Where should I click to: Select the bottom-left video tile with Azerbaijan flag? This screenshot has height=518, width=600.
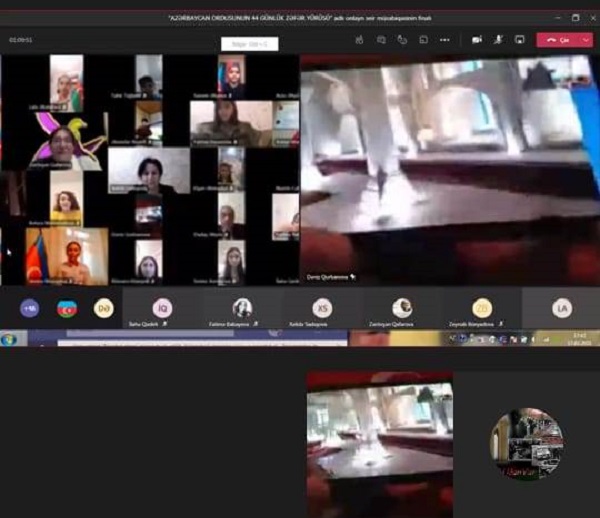(x=67, y=256)
